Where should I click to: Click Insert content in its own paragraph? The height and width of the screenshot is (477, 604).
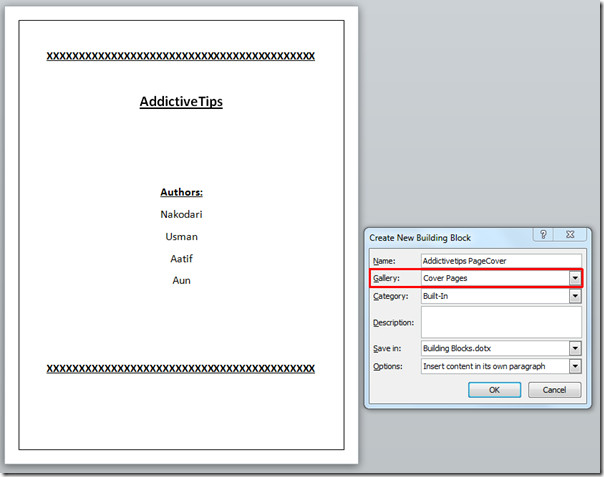484,366
